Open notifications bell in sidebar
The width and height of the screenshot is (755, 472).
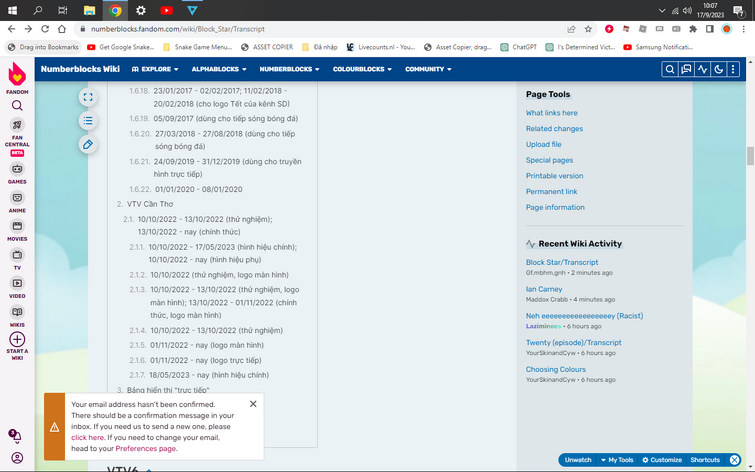(15, 436)
